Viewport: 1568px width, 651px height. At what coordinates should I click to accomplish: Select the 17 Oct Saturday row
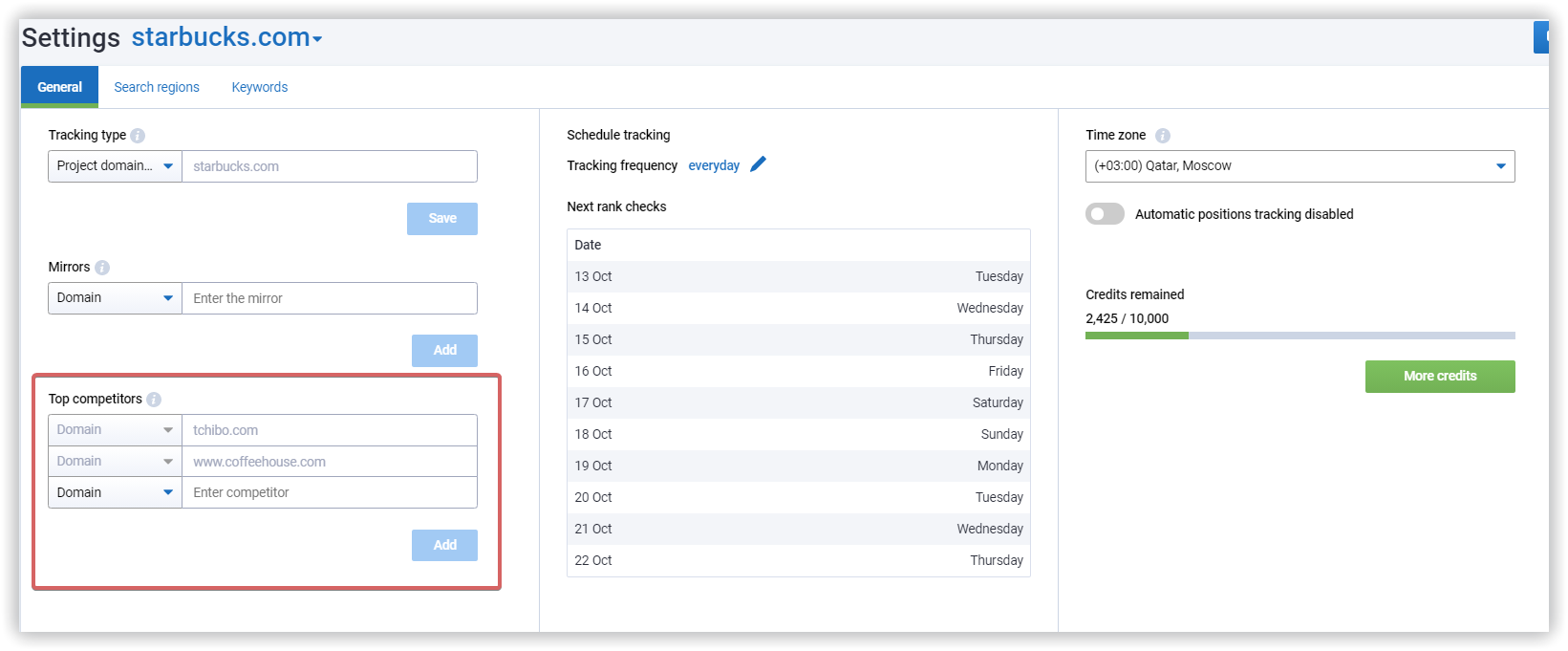pyautogui.click(x=799, y=403)
